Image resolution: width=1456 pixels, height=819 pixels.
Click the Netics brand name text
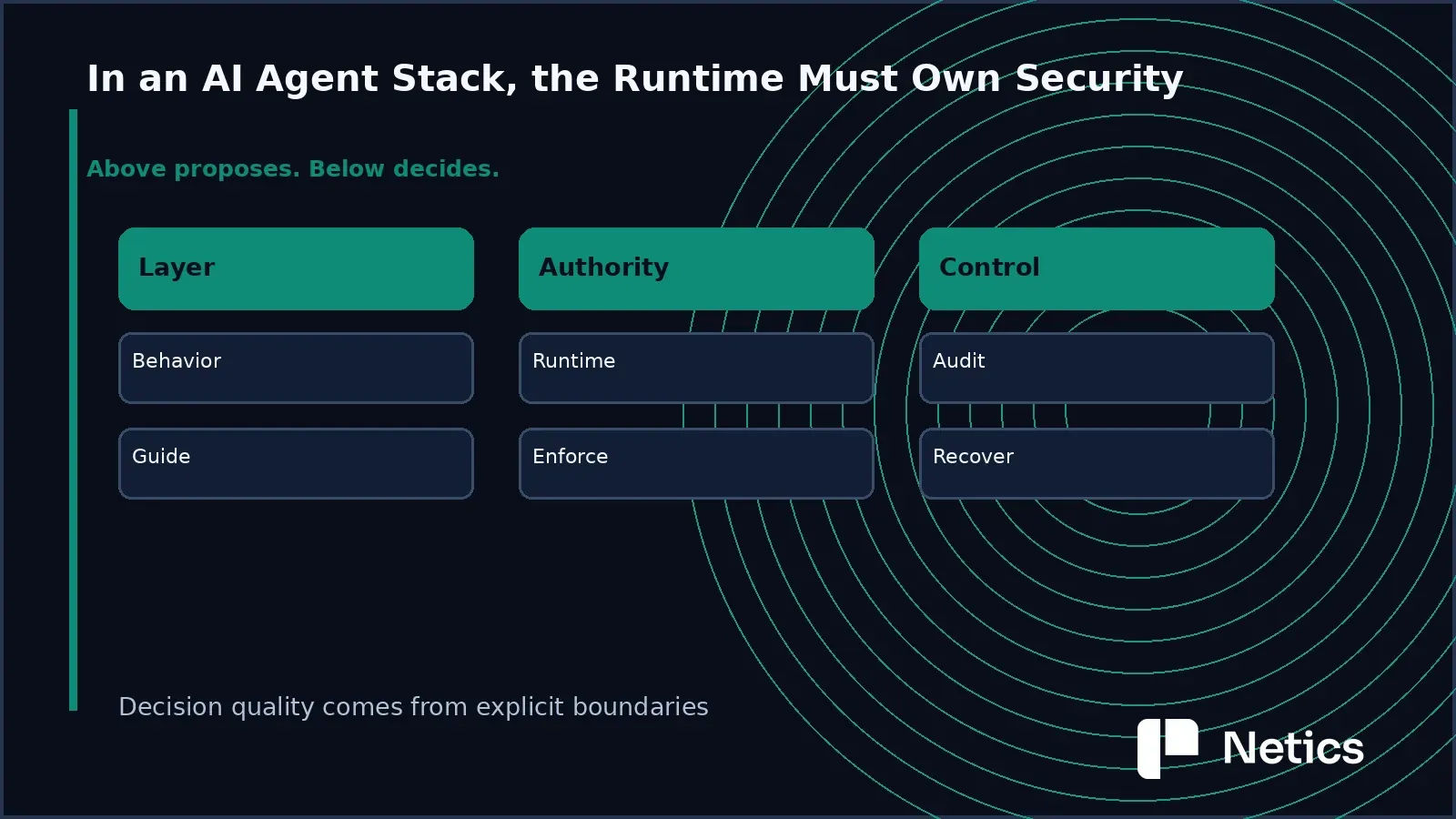point(1292,748)
